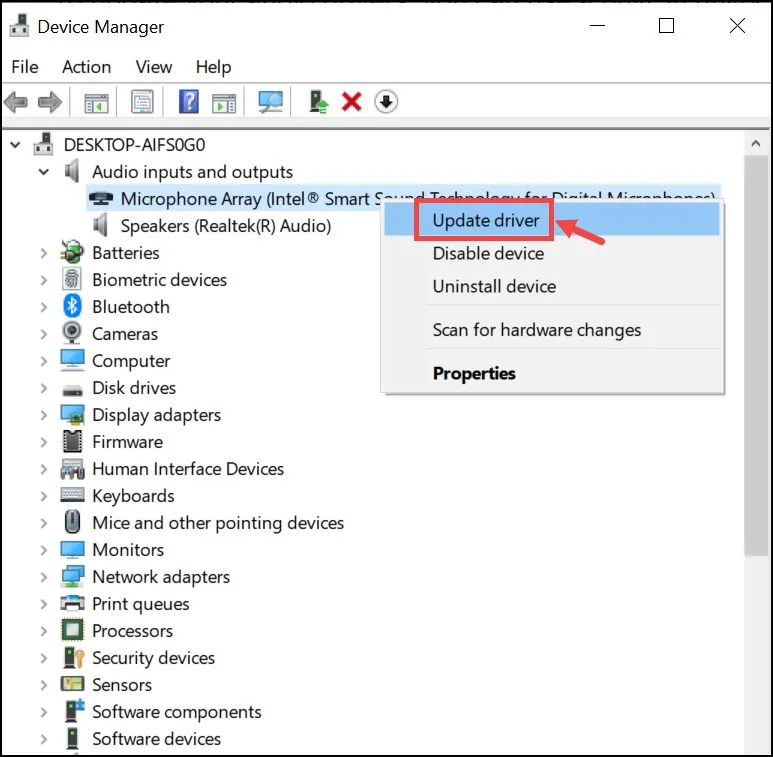Expand the Monitors chevron
The image size is (773, 757).
click(44, 550)
